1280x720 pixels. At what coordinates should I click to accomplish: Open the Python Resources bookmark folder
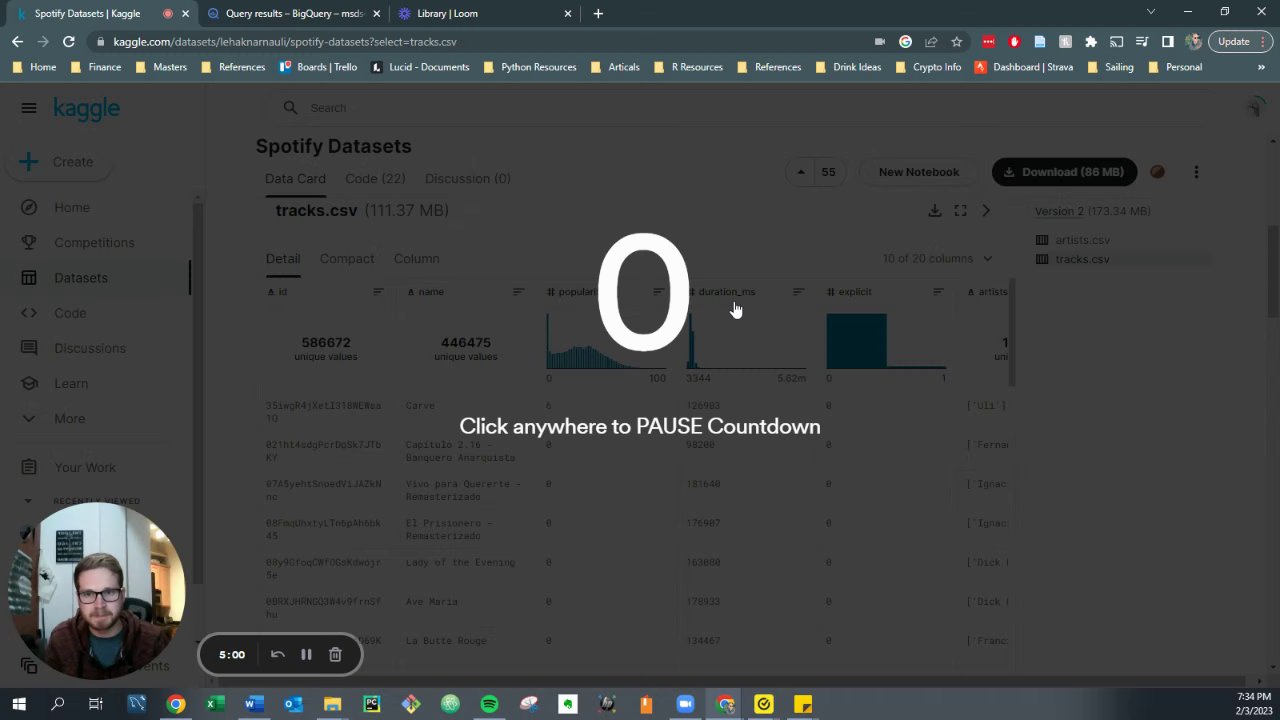click(x=529, y=67)
